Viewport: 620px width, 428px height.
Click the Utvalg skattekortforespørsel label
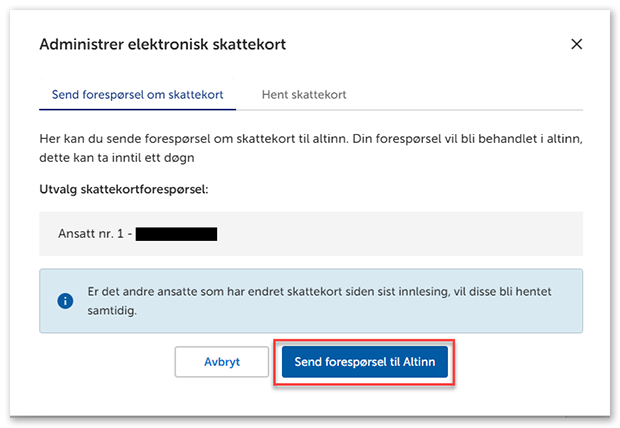pos(123,188)
